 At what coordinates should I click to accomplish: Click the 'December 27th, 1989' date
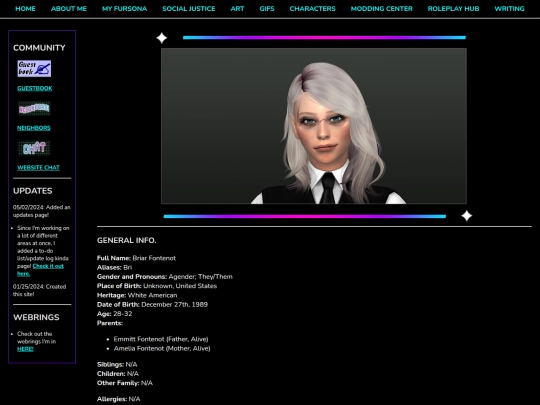click(x=174, y=305)
